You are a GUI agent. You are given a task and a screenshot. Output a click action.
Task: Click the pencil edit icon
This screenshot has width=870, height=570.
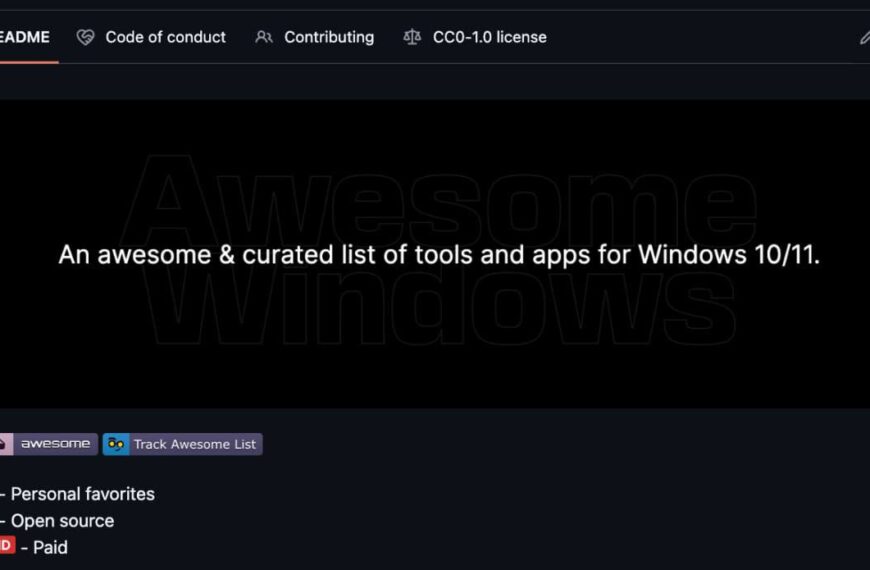(864, 38)
